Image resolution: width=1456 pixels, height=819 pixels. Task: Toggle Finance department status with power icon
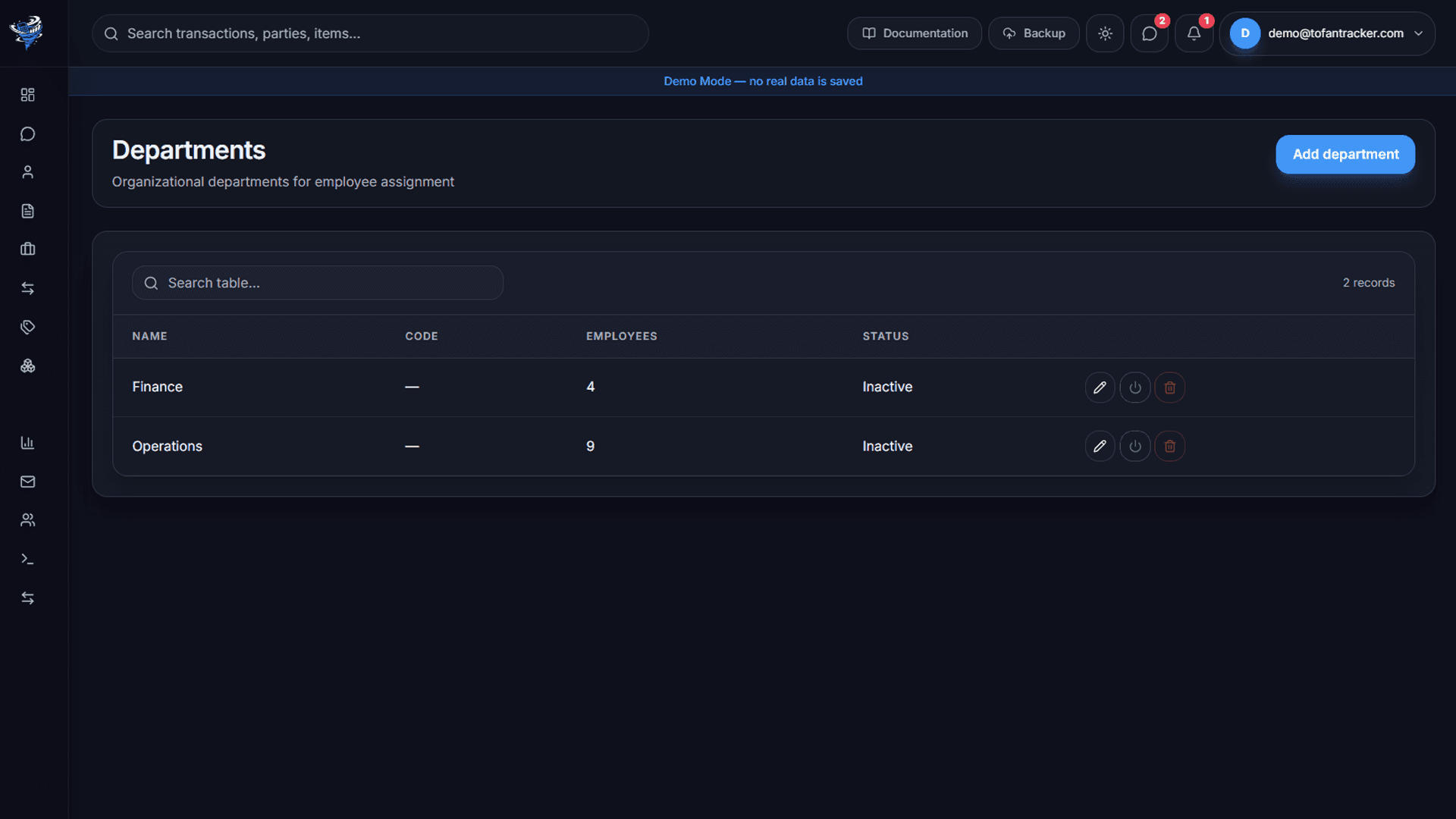click(1135, 388)
